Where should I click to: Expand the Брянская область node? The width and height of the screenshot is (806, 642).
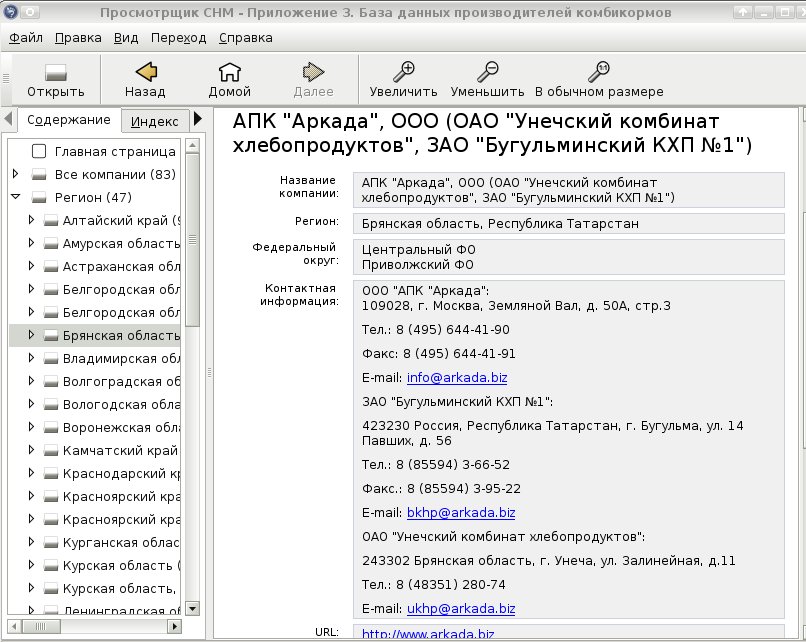click(x=31, y=335)
